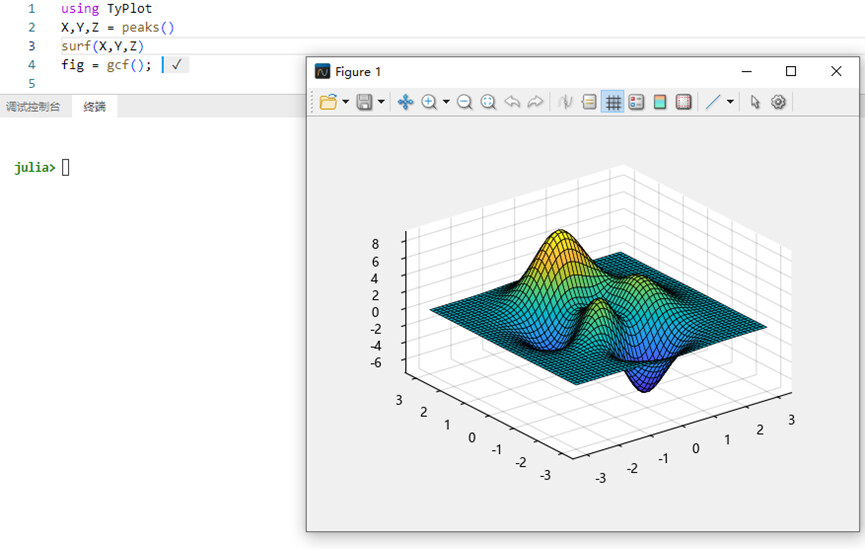Click the red dotted-border axes box icon
The image size is (865, 549).
click(x=684, y=102)
